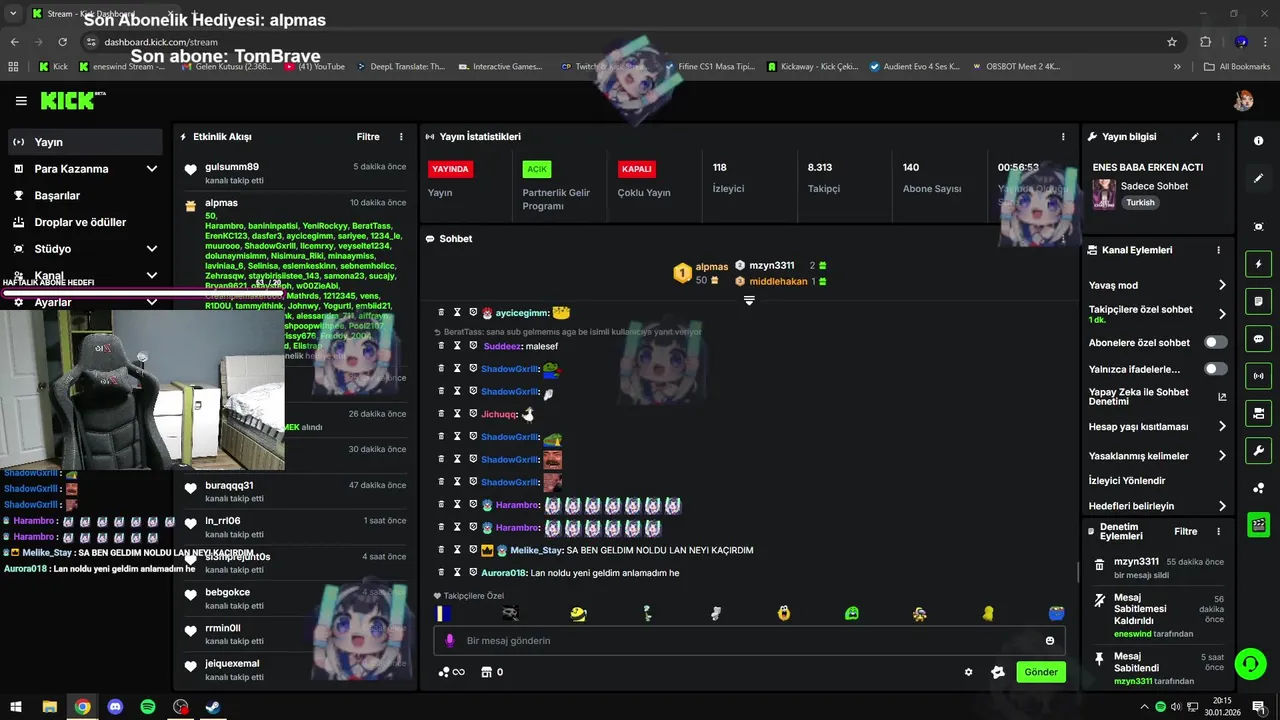Screen dimensions: 1280x720
Task: Click gulsumm89 in activity feed
Action: [232, 167]
